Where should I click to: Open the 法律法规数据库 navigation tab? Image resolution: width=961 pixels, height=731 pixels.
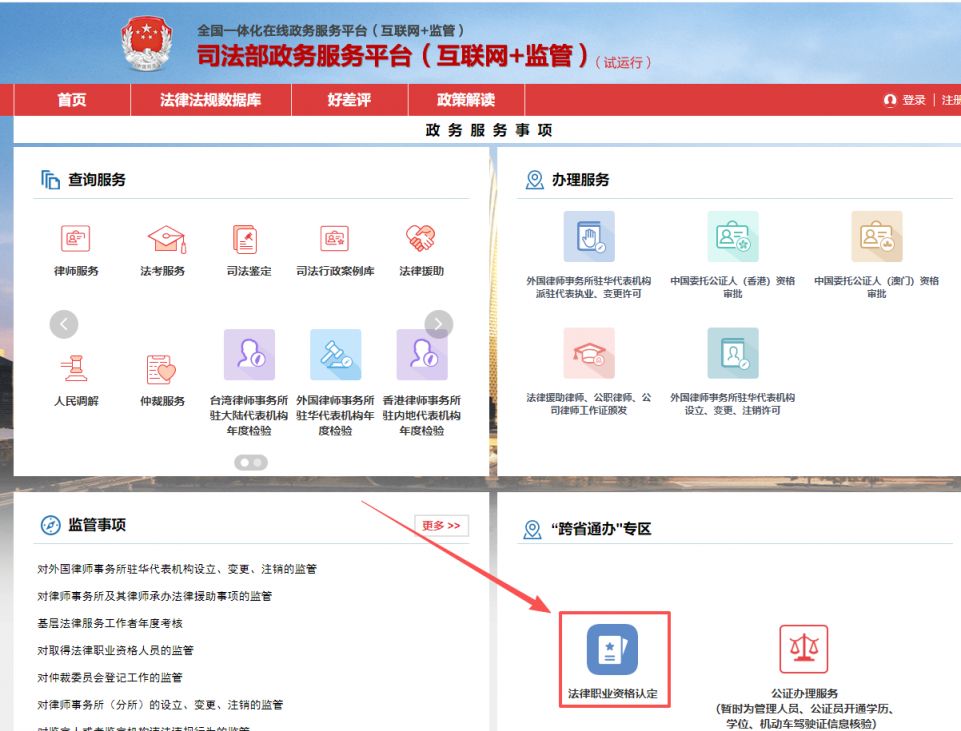pos(211,100)
